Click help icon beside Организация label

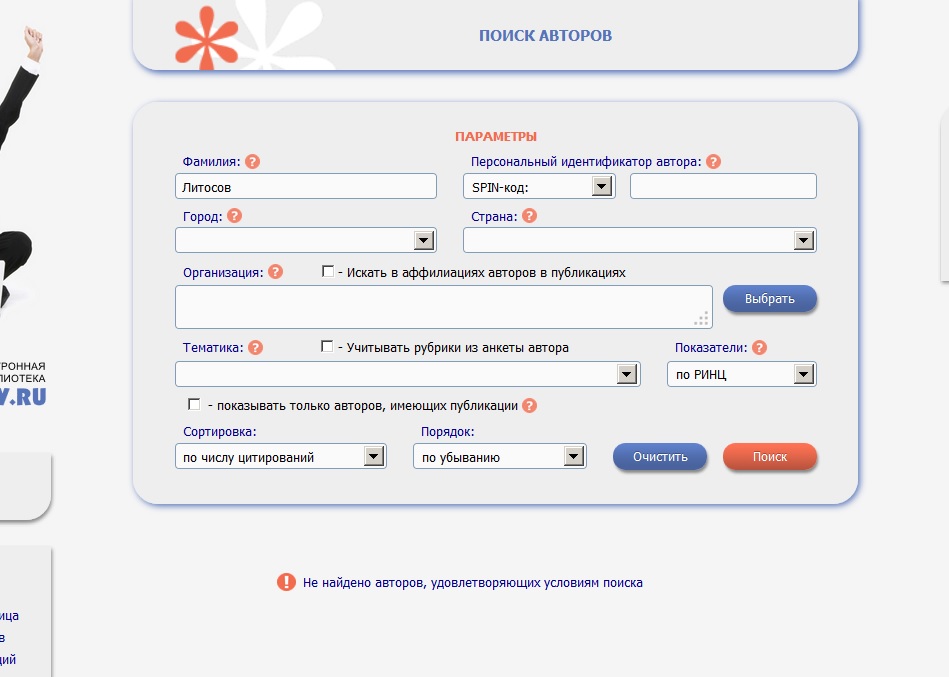click(x=276, y=271)
